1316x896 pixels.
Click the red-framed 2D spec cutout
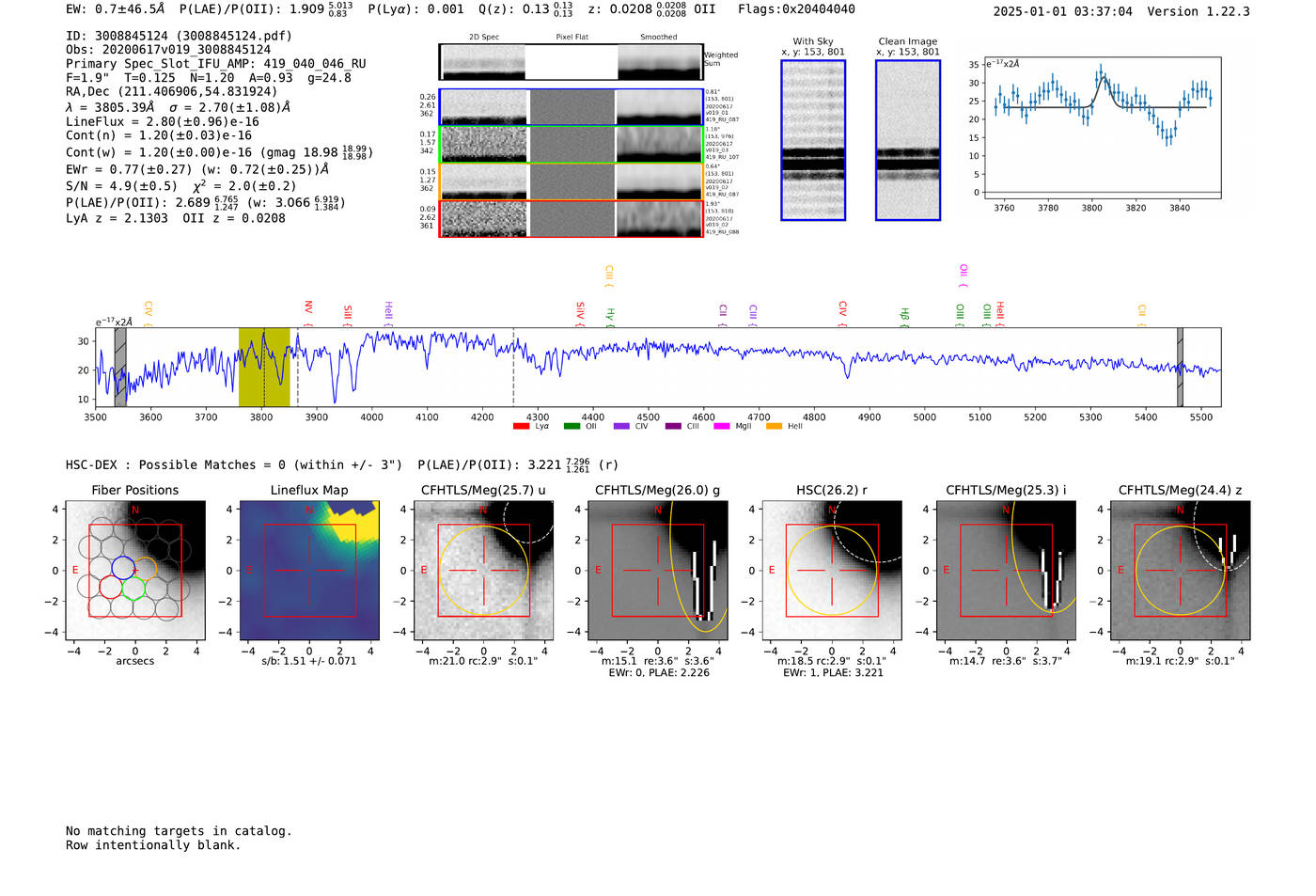(x=484, y=219)
